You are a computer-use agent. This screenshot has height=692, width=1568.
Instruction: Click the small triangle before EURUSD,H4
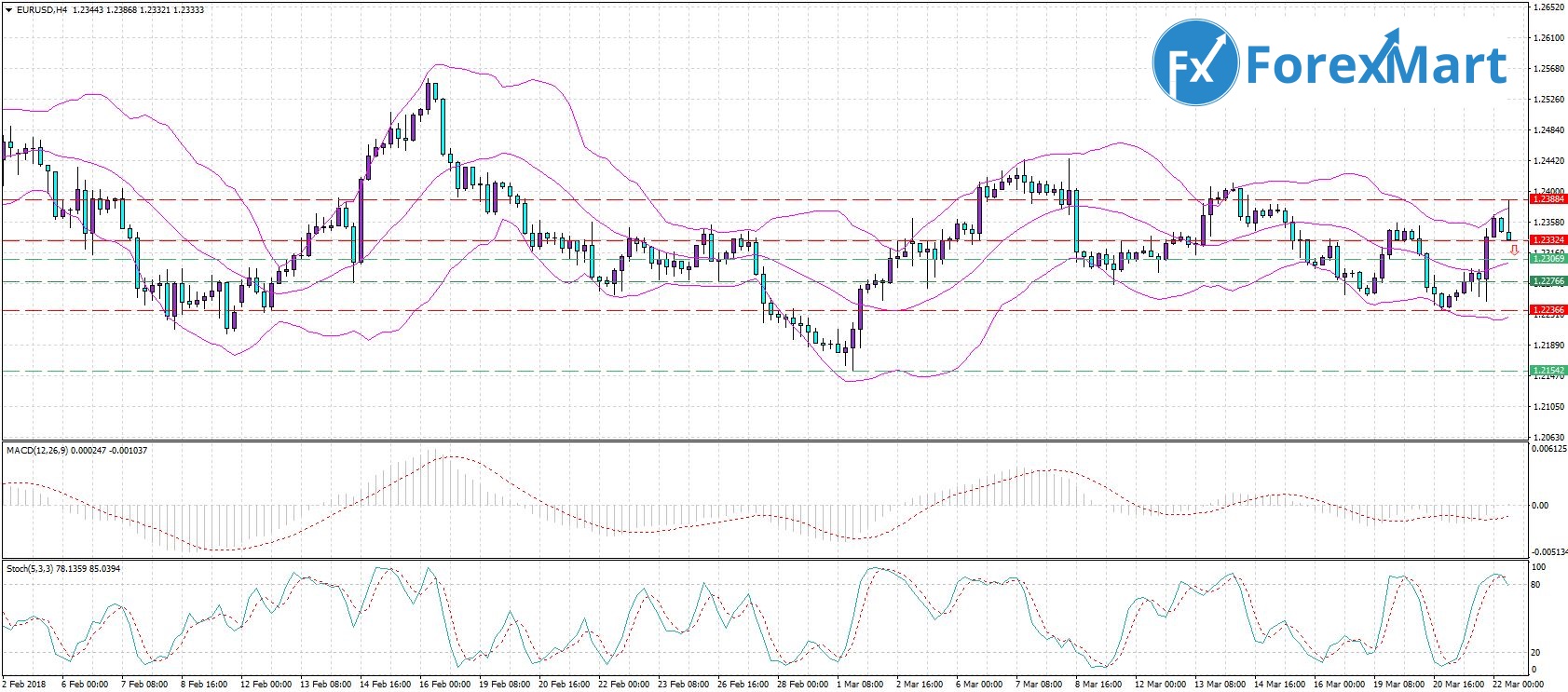7,10
